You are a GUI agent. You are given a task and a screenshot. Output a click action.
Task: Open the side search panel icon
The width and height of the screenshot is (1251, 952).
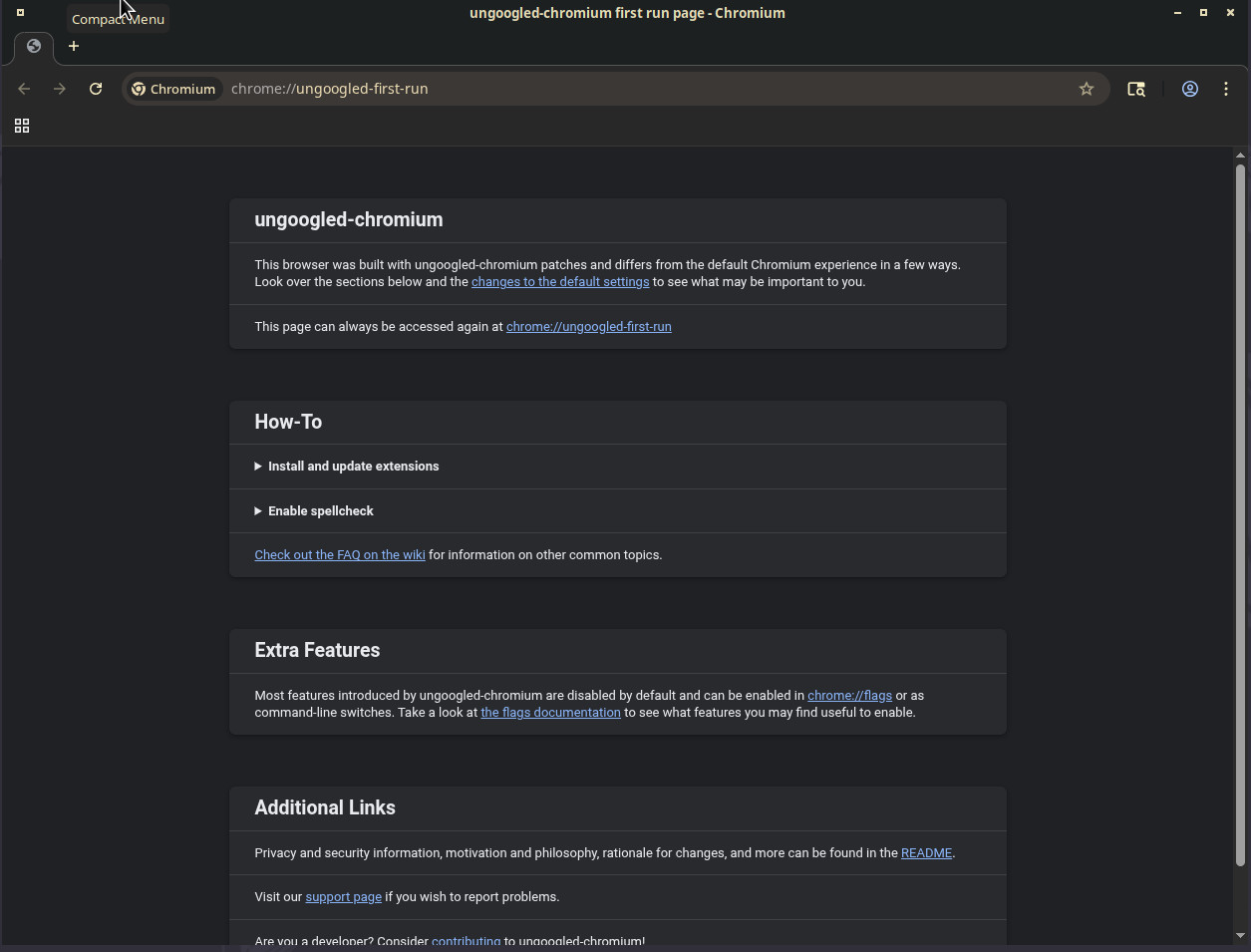1136,89
